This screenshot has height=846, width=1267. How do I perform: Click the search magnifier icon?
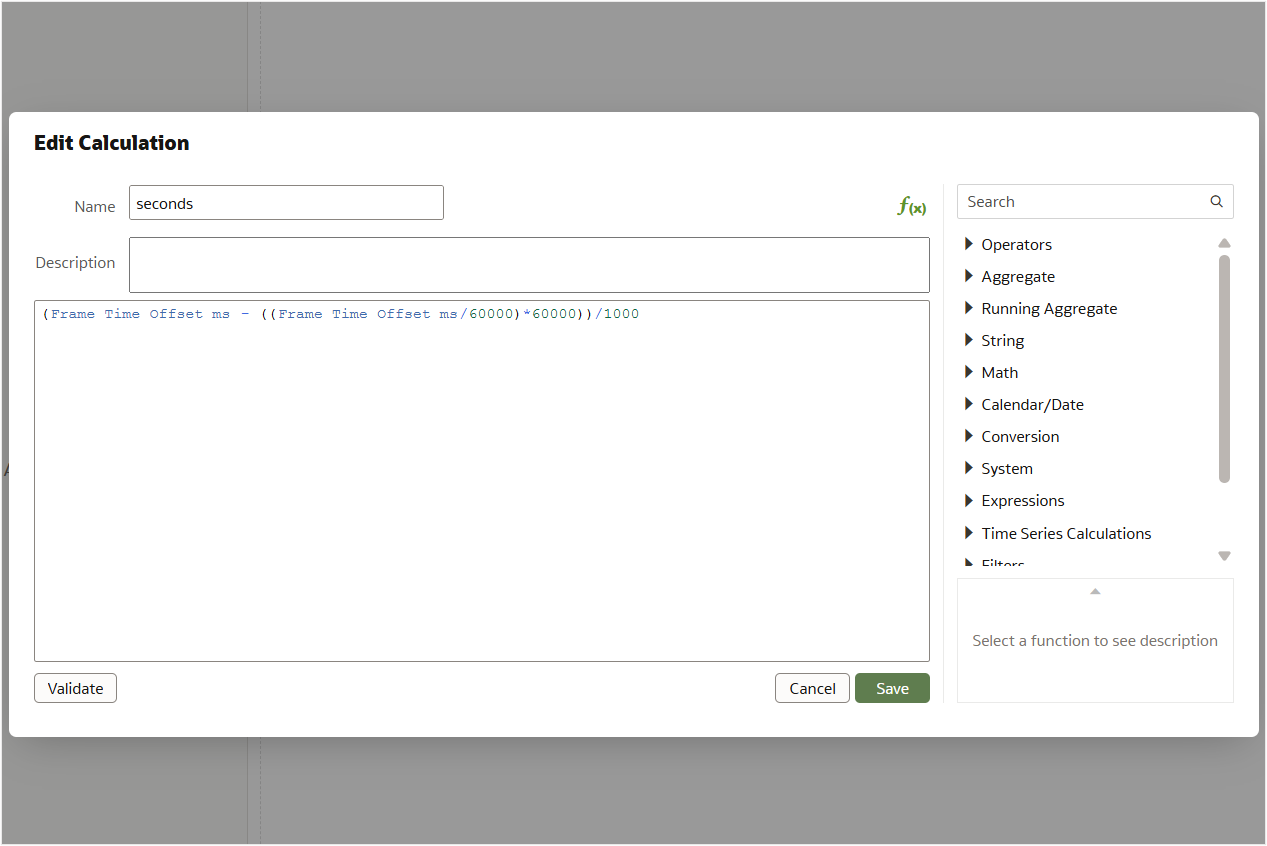(1216, 201)
